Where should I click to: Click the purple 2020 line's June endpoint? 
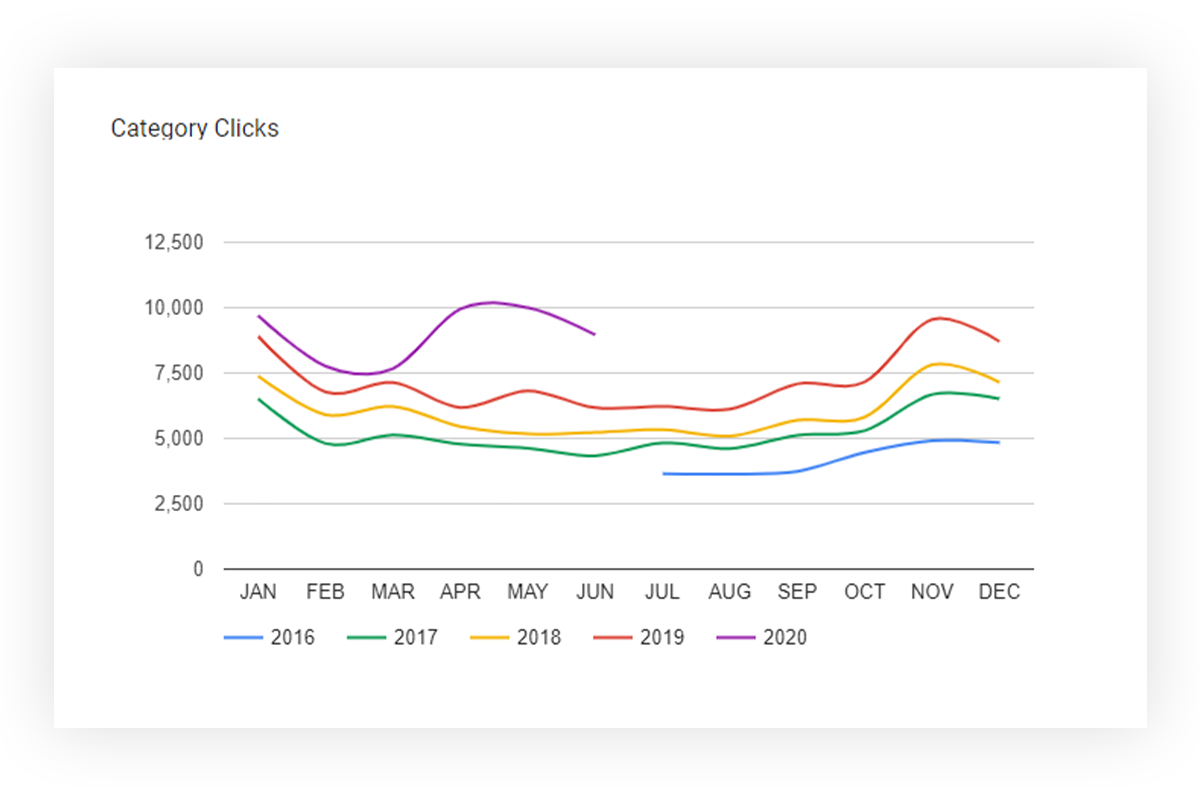pyautogui.click(x=595, y=334)
